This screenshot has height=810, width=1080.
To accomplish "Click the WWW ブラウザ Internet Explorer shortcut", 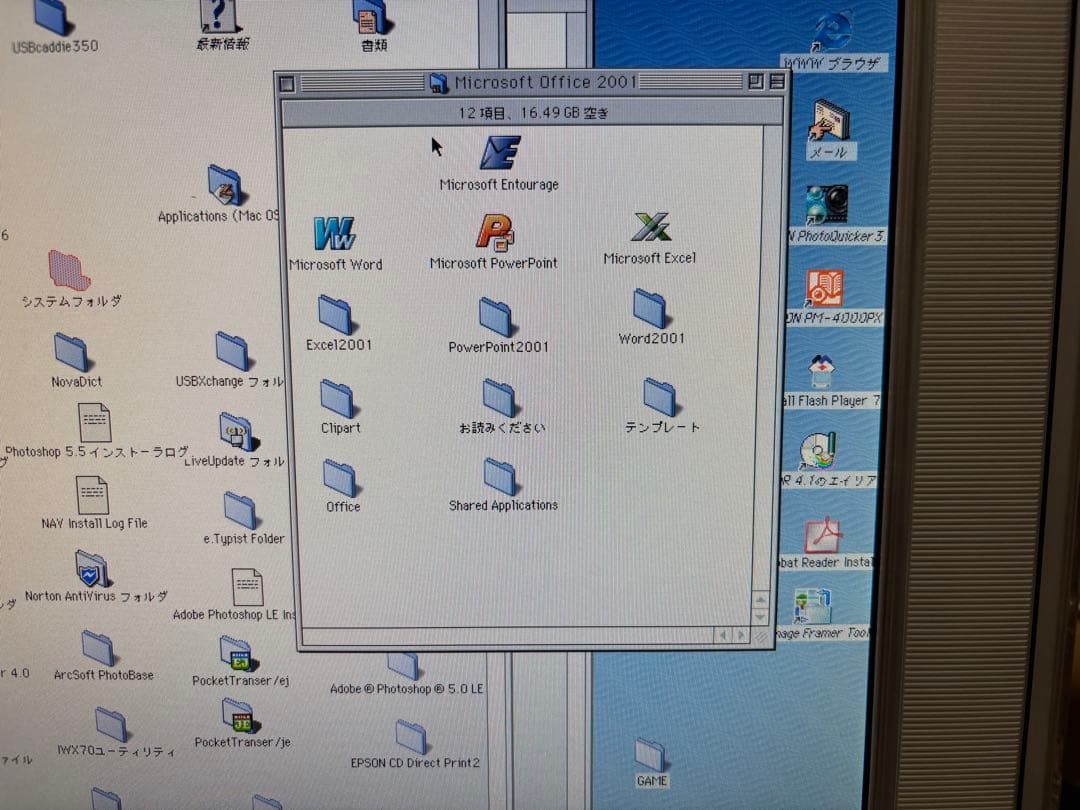I will click(x=832, y=33).
